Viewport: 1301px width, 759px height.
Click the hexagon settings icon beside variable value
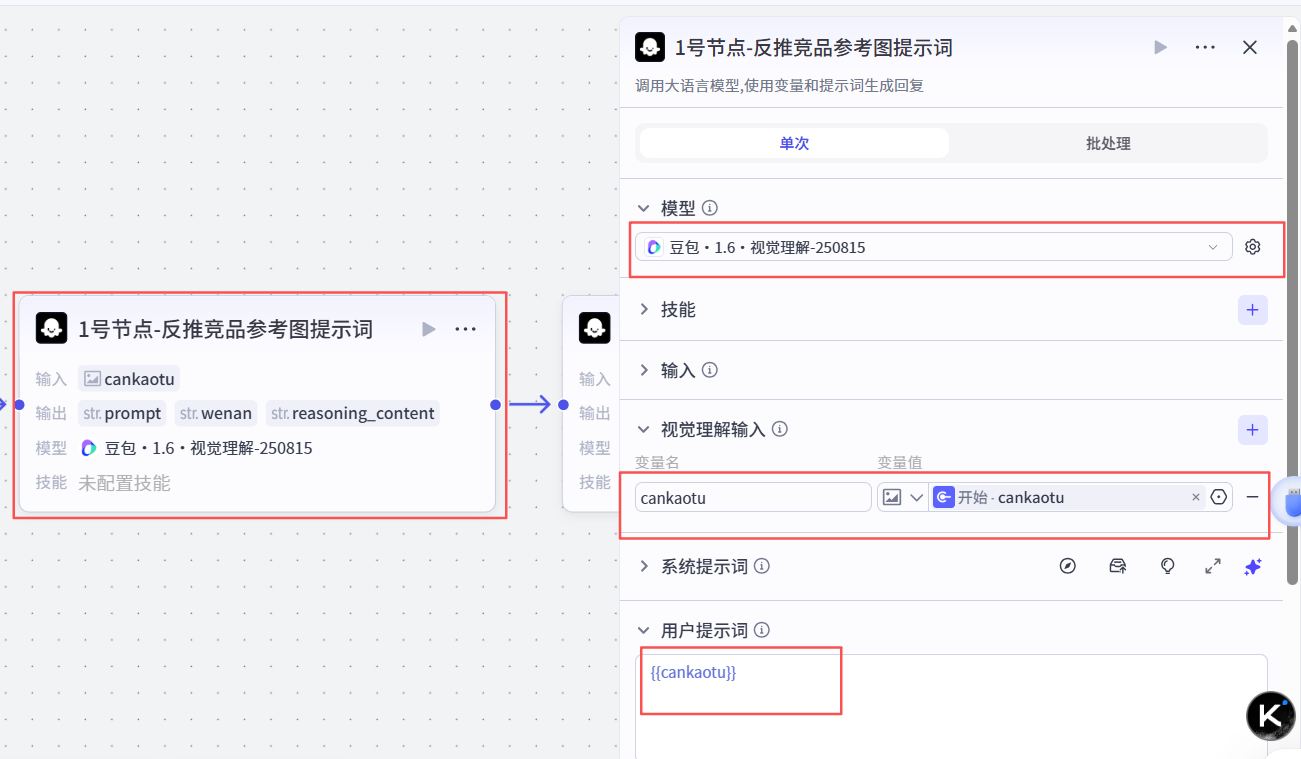[x=1218, y=497]
